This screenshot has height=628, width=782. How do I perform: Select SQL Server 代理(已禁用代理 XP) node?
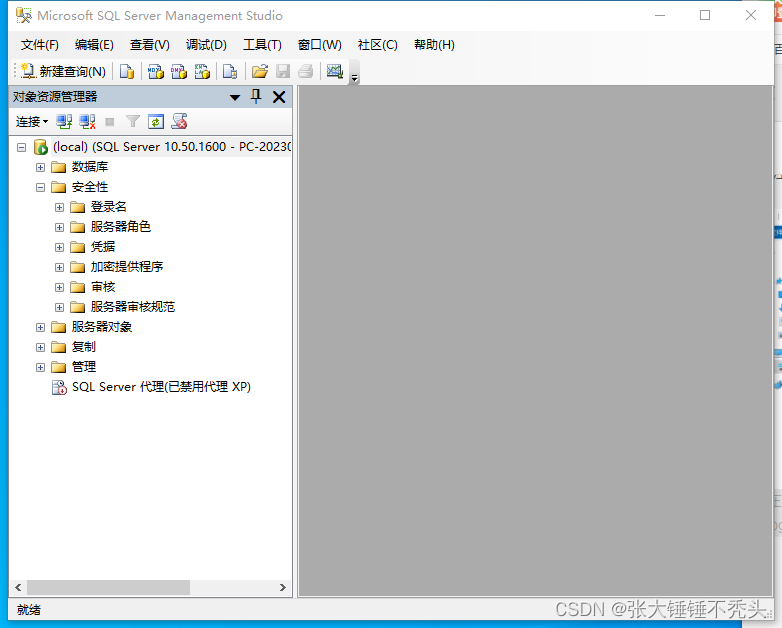pos(161,387)
